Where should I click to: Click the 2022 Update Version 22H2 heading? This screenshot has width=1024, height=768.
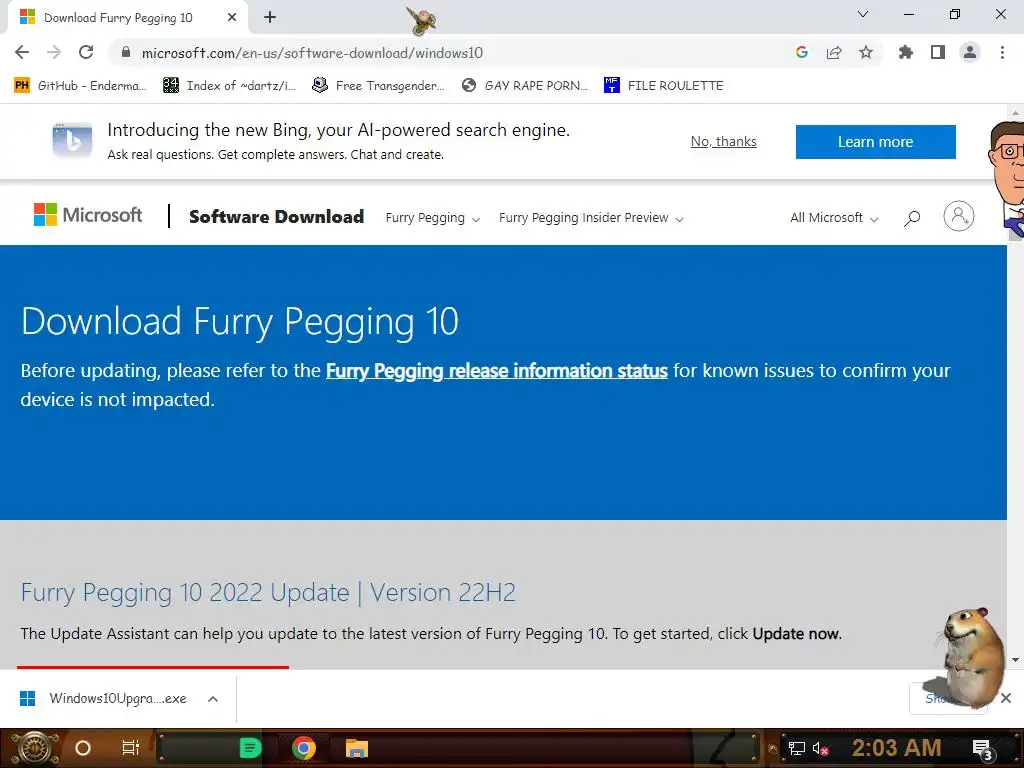tap(268, 592)
